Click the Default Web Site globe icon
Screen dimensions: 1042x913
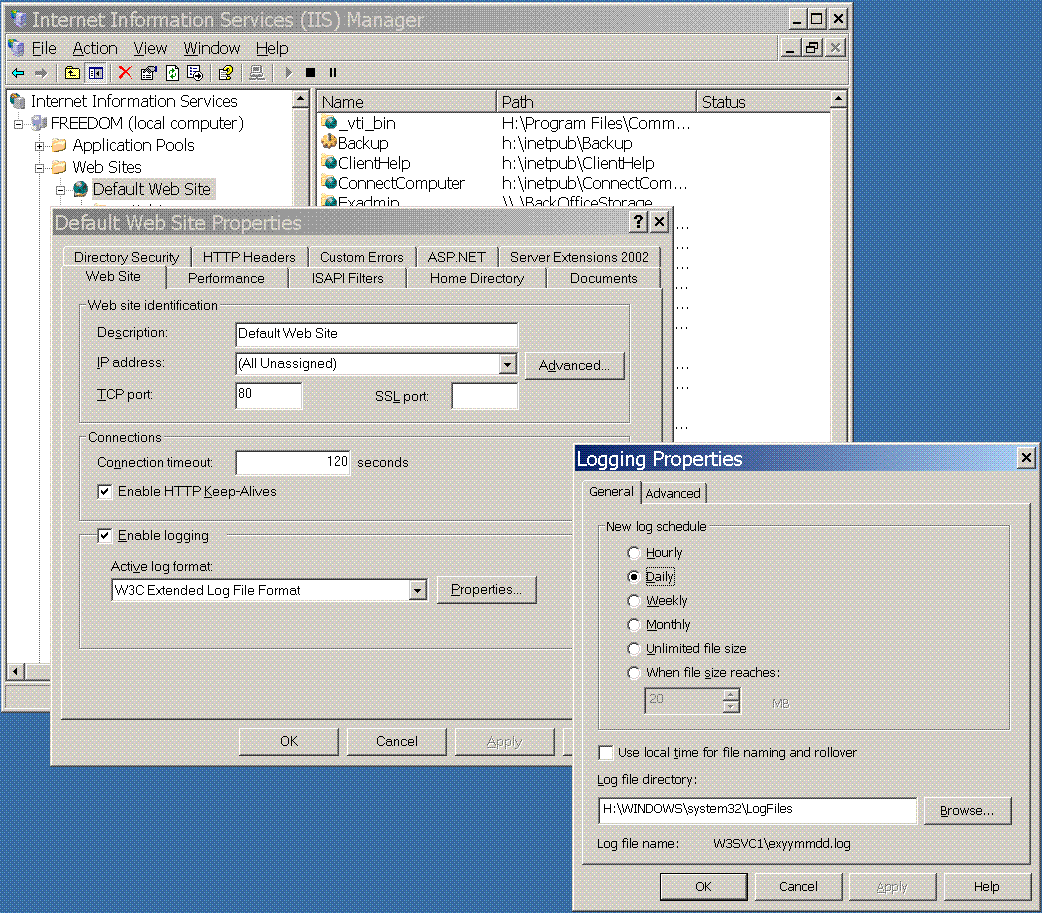pyautogui.click(x=80, y=189)
